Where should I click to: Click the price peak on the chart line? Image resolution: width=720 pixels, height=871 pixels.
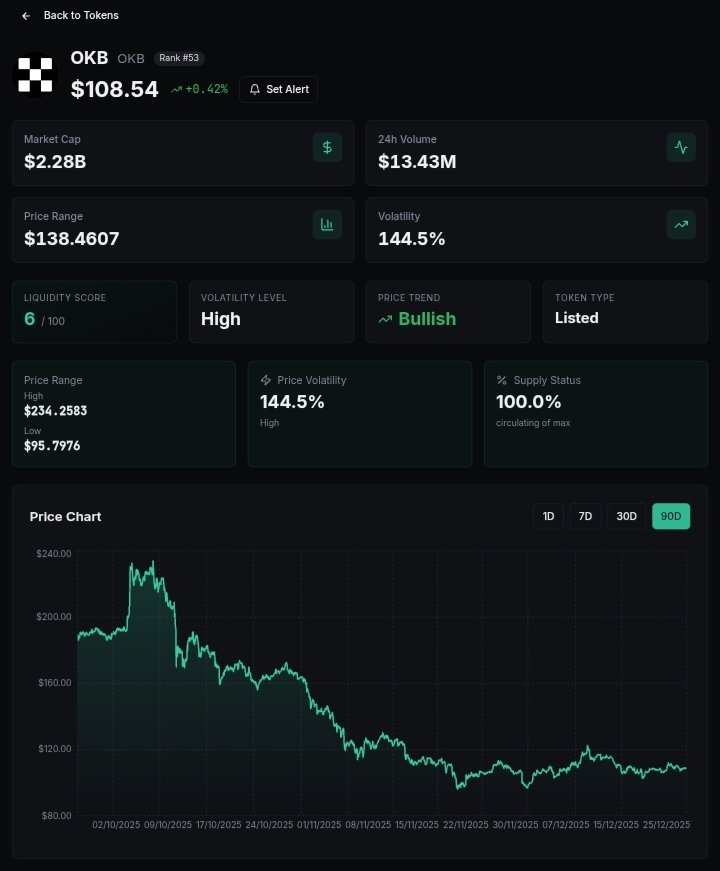[153, 562]
